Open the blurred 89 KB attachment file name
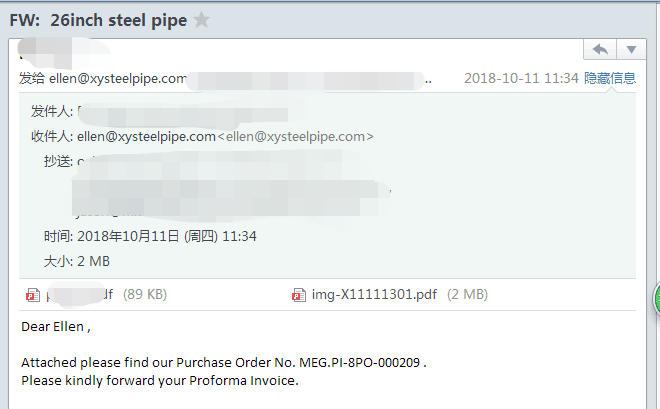Viewport: 660px width, 409px height. [x=79, y=295]
